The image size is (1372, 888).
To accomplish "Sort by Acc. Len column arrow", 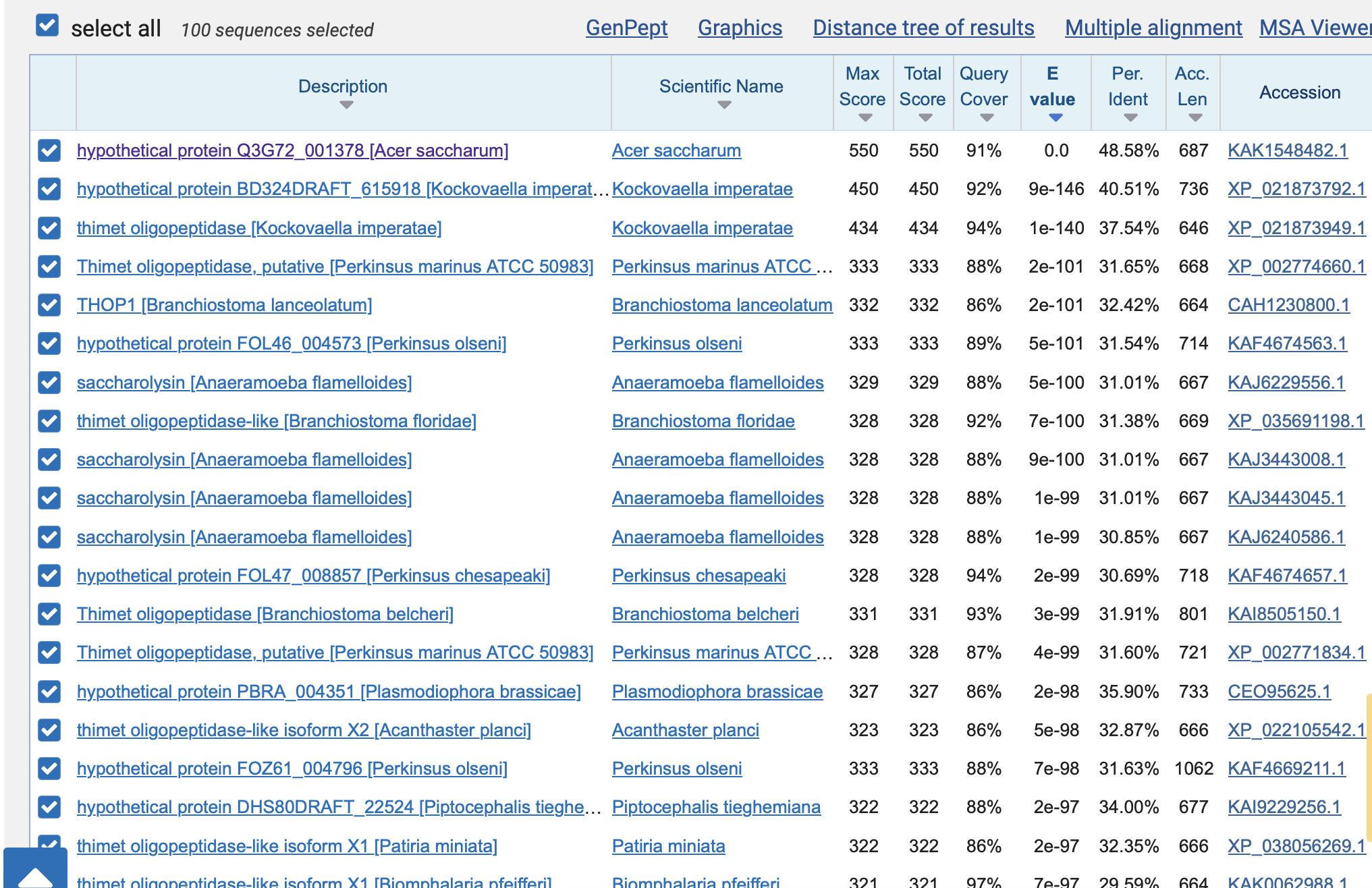I will point(1195,118).
